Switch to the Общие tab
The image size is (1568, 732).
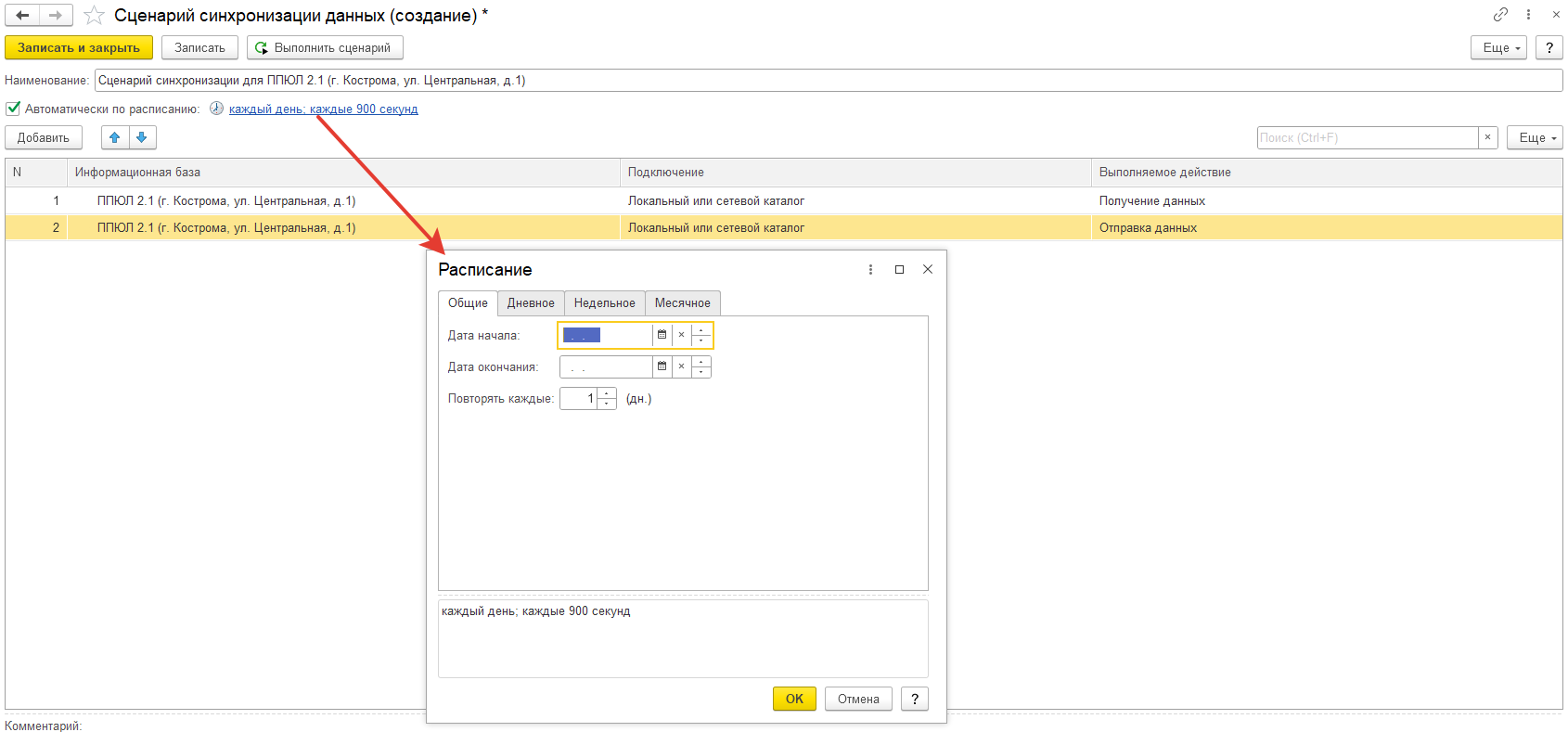tap(468, 302)
